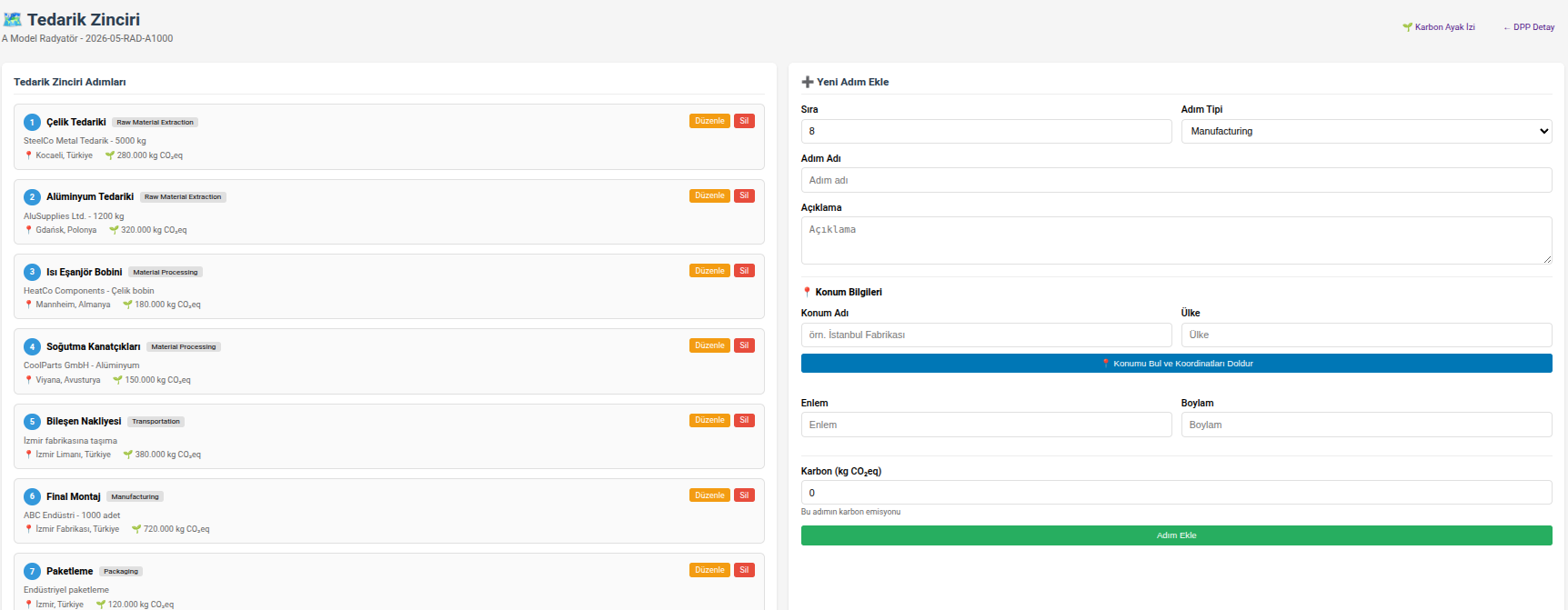Screen dimensions: 1568x610
Task: Click step number 7 badge for Paketleme
Action: coord(32,571)
